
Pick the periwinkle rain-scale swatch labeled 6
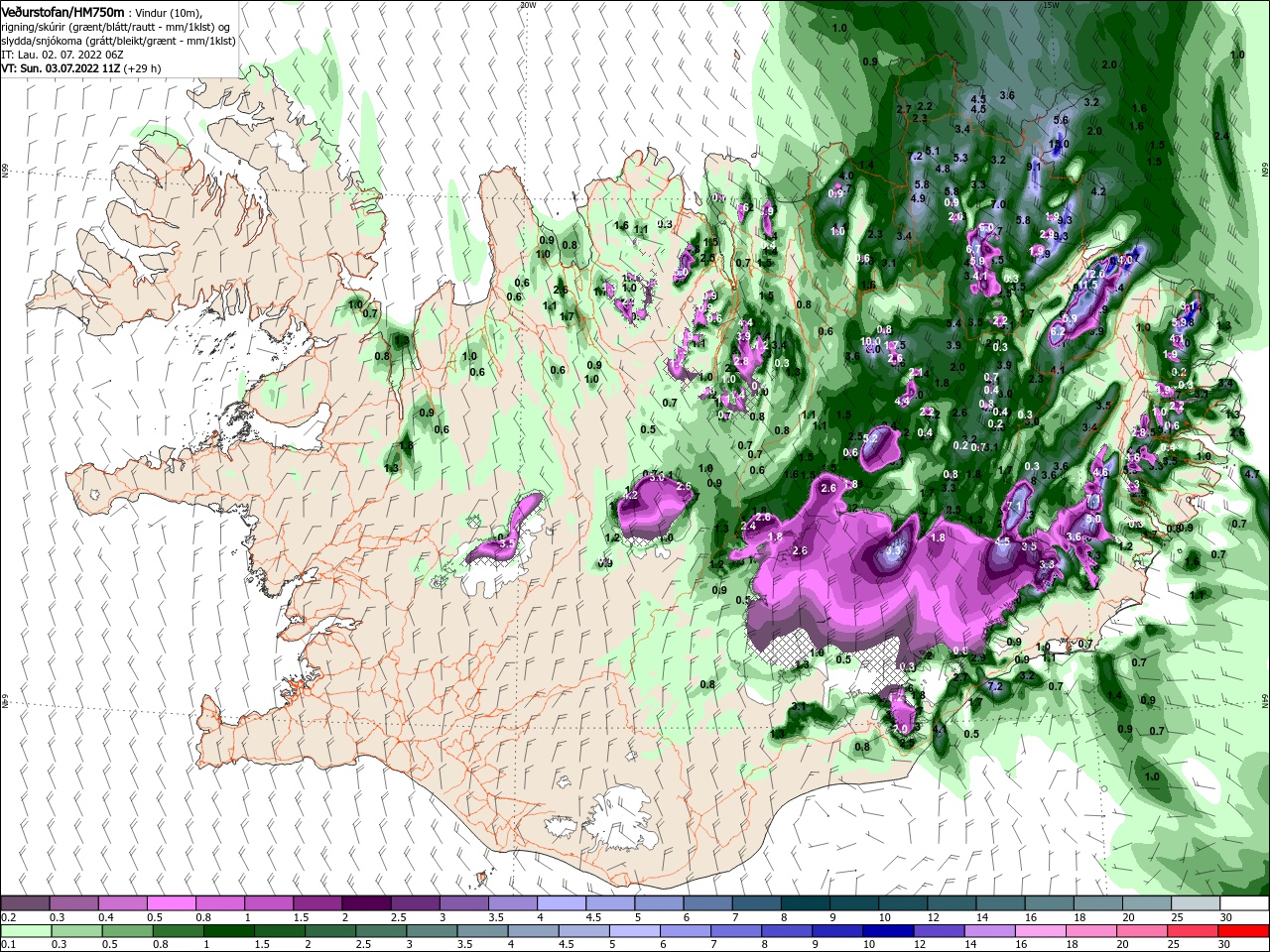[684, 931]
